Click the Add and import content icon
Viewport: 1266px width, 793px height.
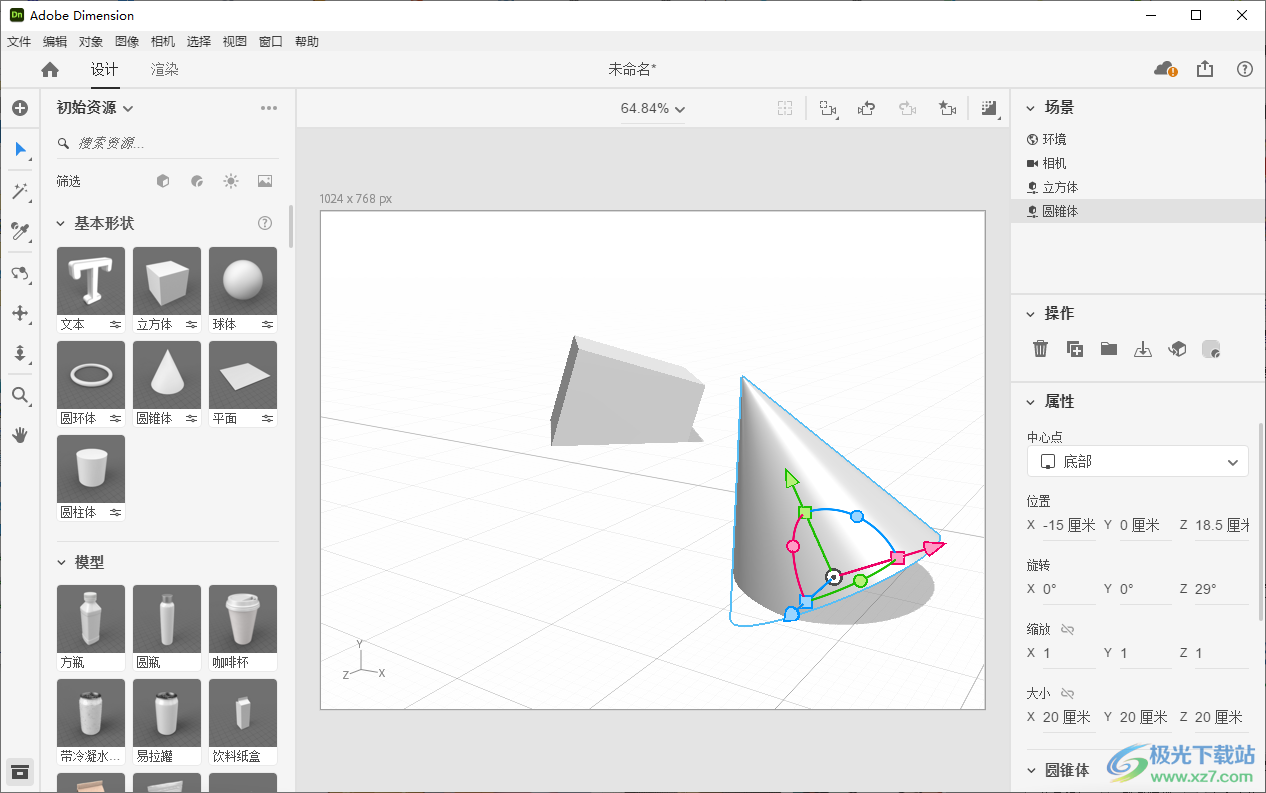(20, 108)
